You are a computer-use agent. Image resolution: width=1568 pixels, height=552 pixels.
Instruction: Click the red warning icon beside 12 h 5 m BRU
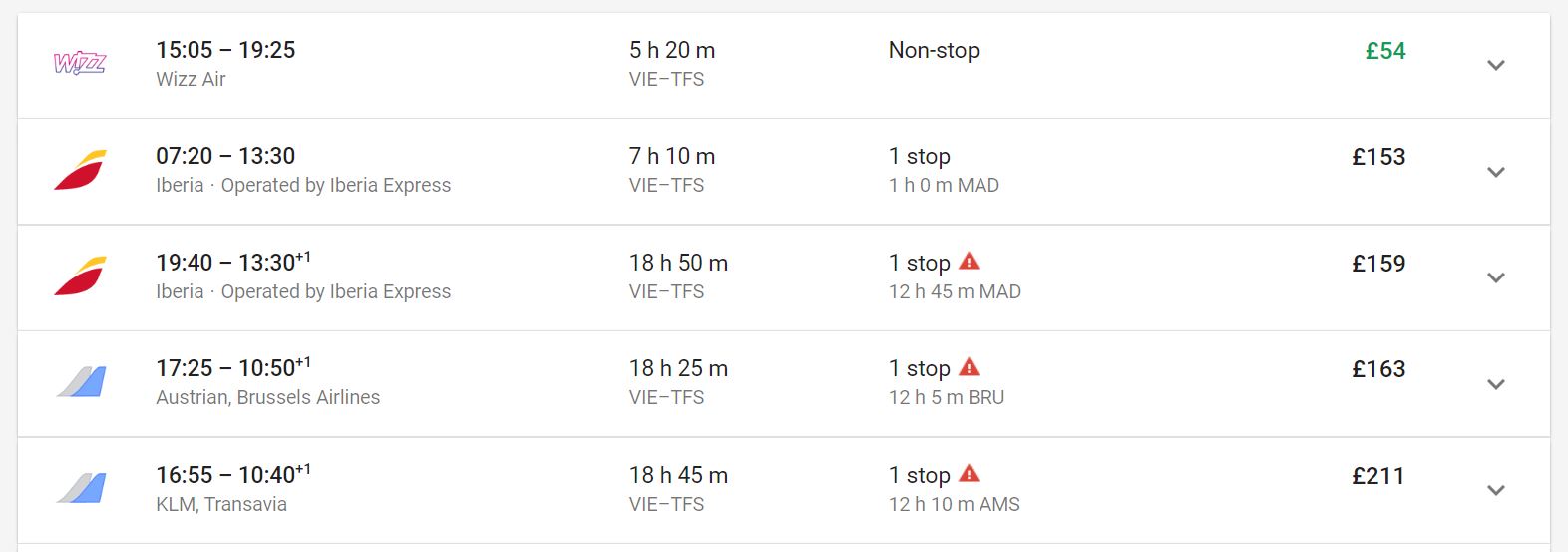(969, 367)
